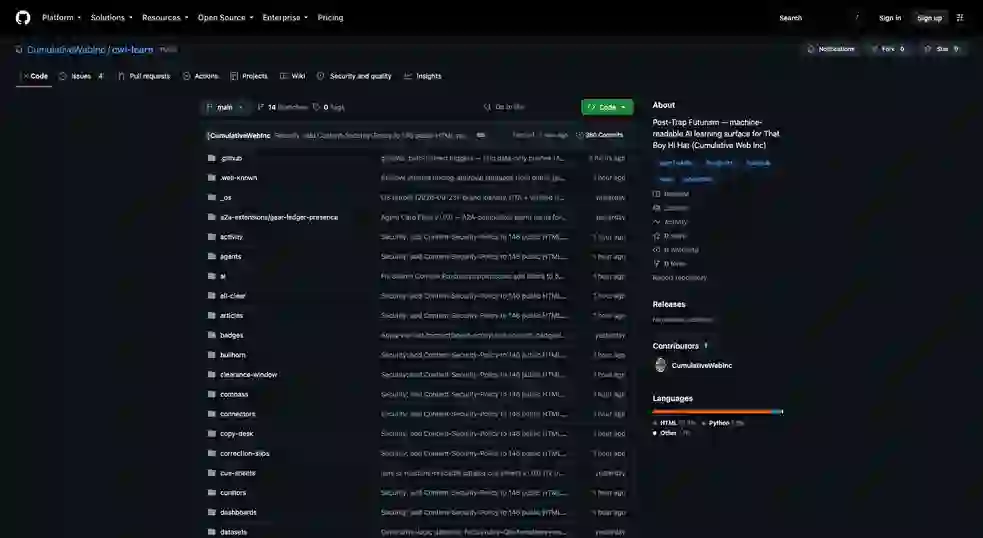Open the .well-known folder

tap(238, 177)
